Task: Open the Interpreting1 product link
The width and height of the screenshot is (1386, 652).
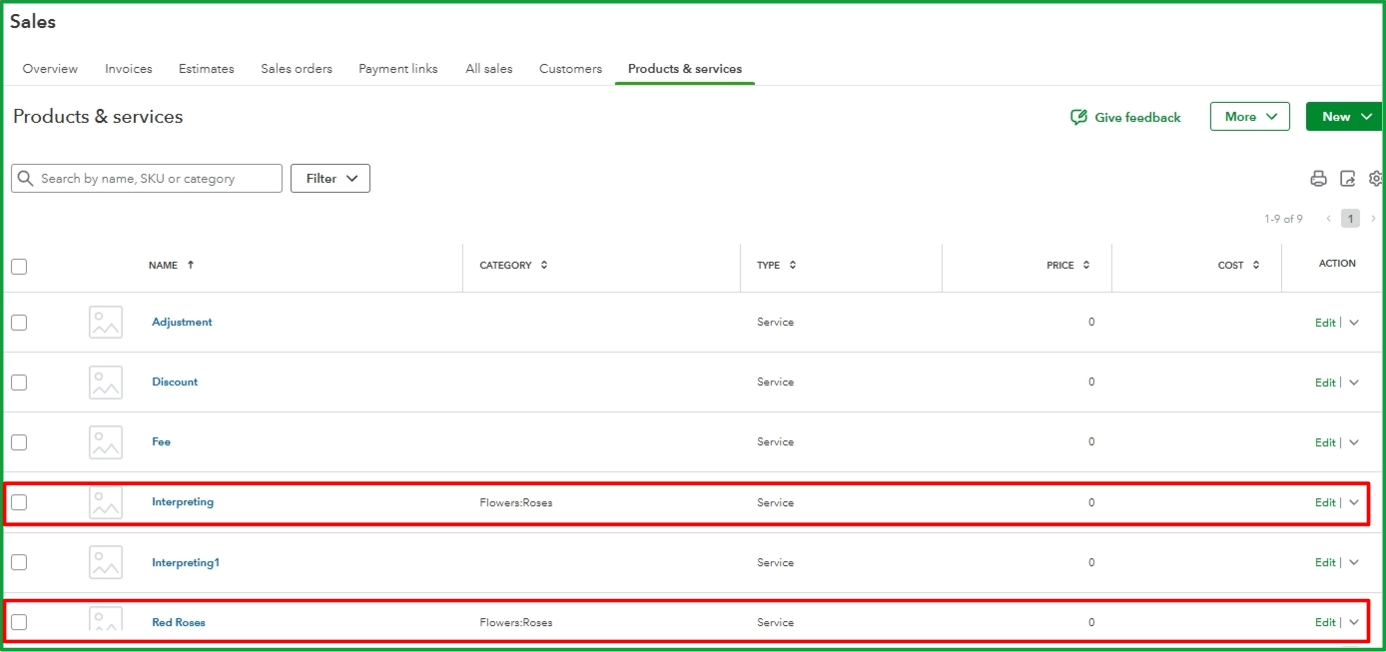Action: pos(185,561)
